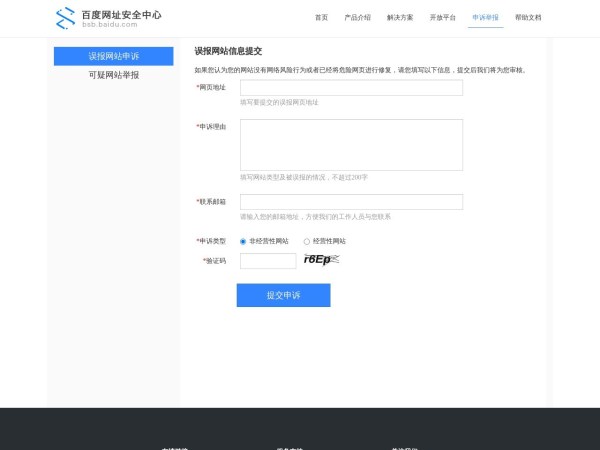Click the 百度网址安全中心 title text

121,15
